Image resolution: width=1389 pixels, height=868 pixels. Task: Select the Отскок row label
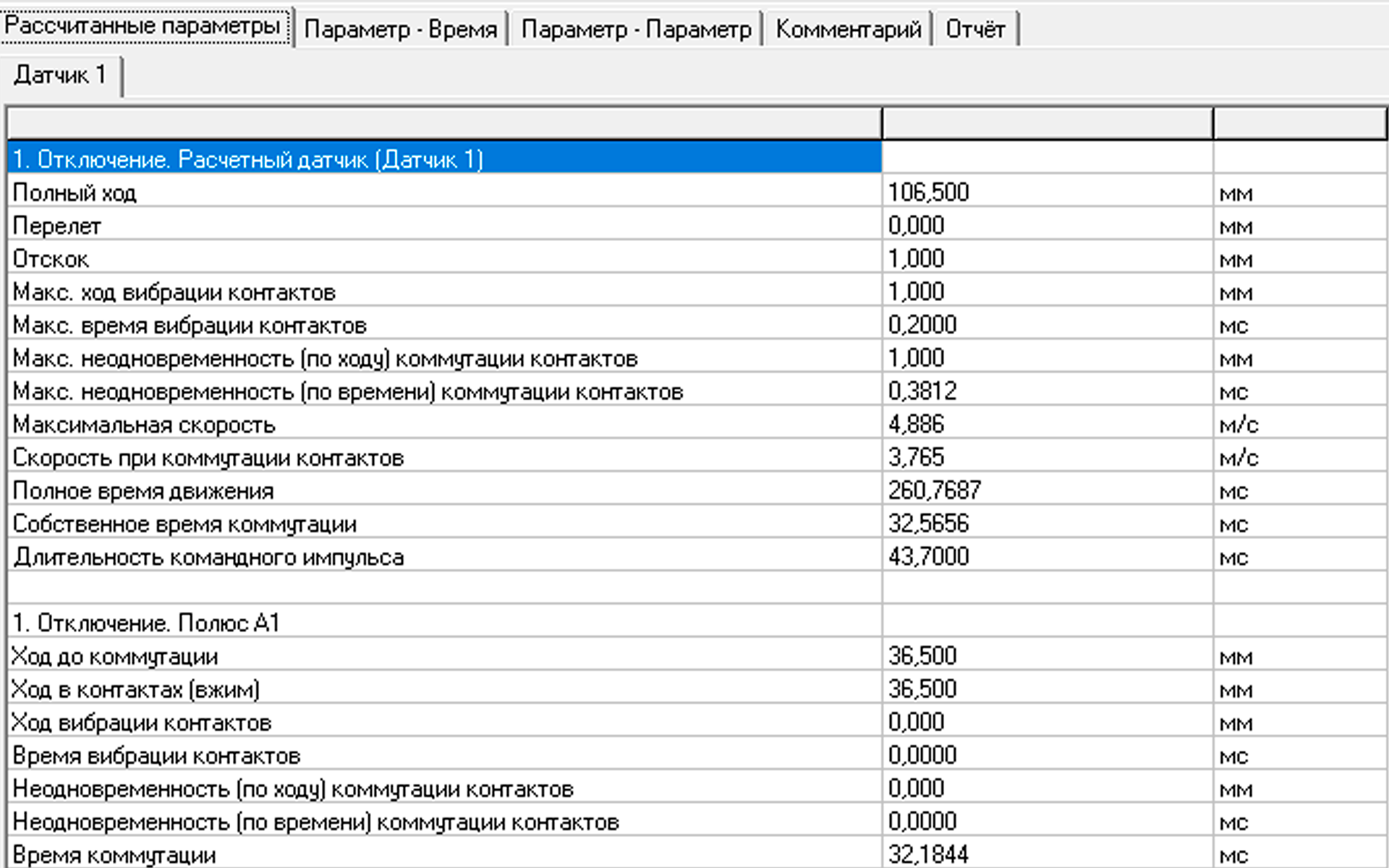[51, 259]
